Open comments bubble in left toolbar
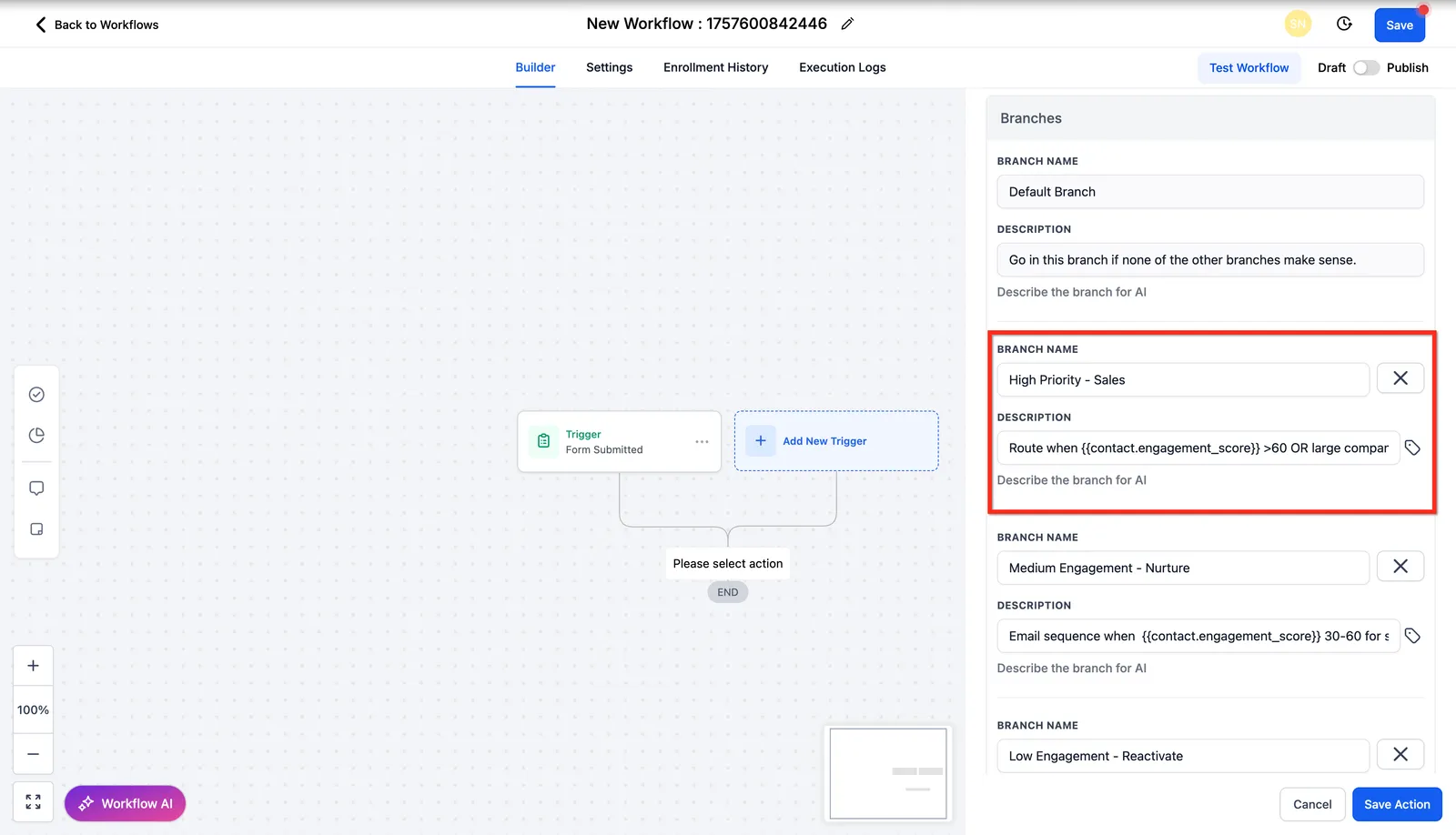 36,488
